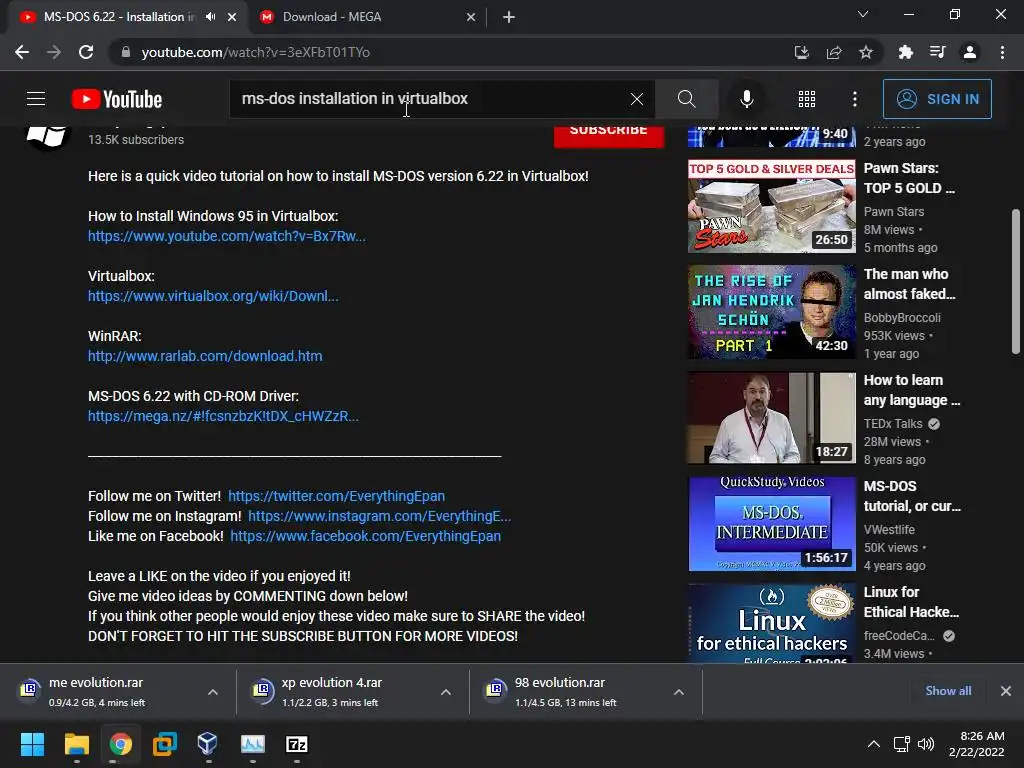Open the TEDx Talks language video thumbnail

click(x=771, y=417)
